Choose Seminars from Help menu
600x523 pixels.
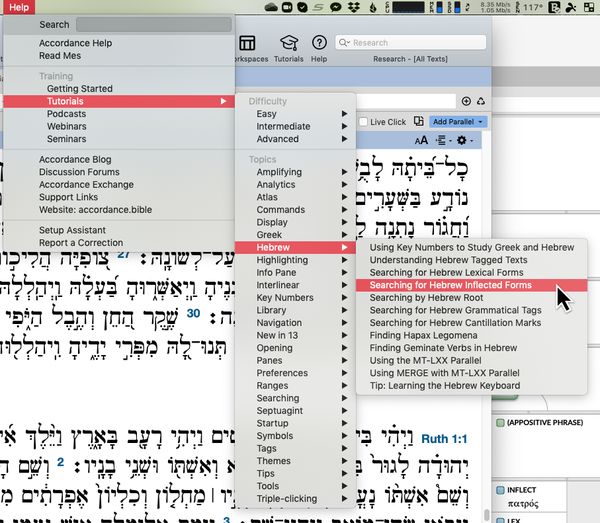[119, 139]
